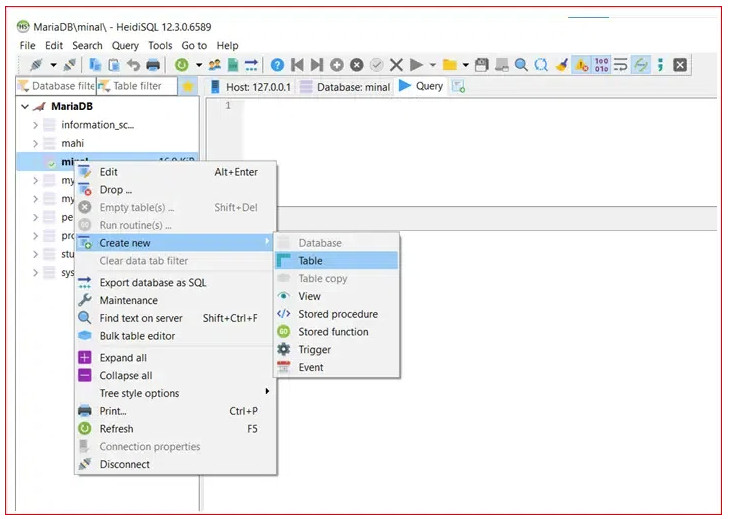Click the printer icon in the toolbar

tap(153, 65)
